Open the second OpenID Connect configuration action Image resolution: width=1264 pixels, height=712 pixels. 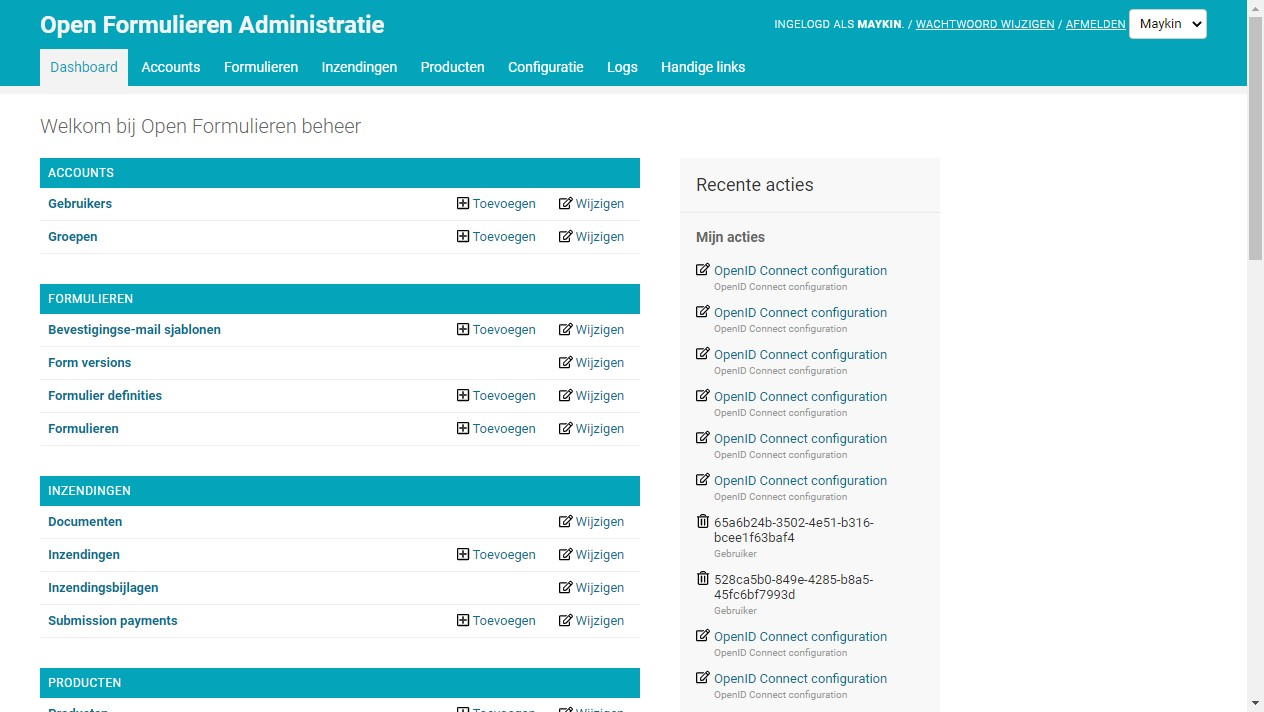pyautogui.click(x=800, y=312)
